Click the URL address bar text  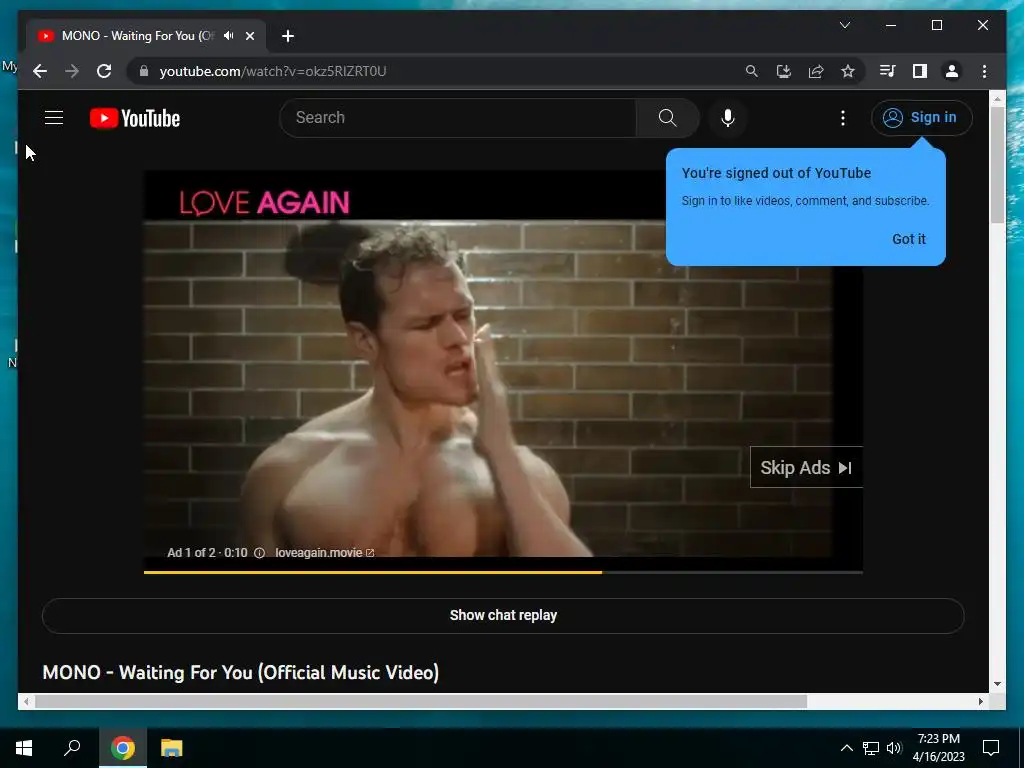[x=273, y=71]
